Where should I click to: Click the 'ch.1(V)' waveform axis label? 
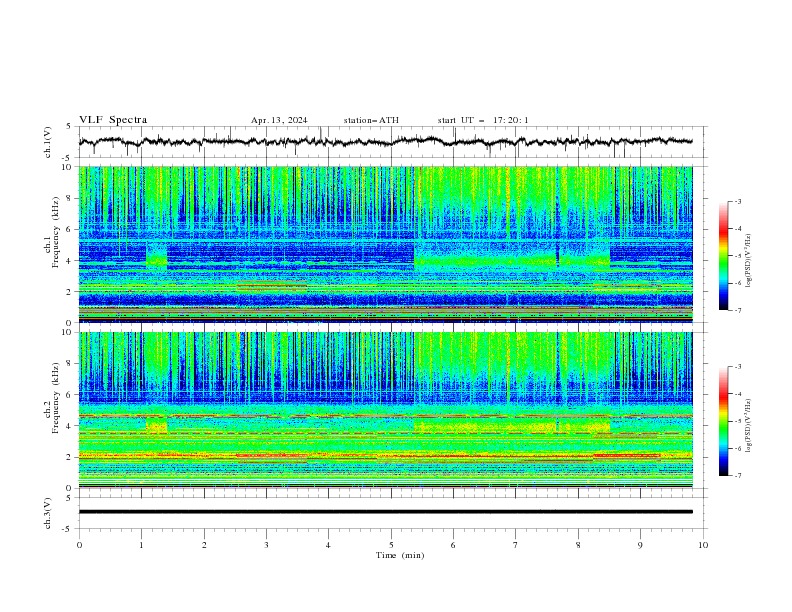pos(48,142)
